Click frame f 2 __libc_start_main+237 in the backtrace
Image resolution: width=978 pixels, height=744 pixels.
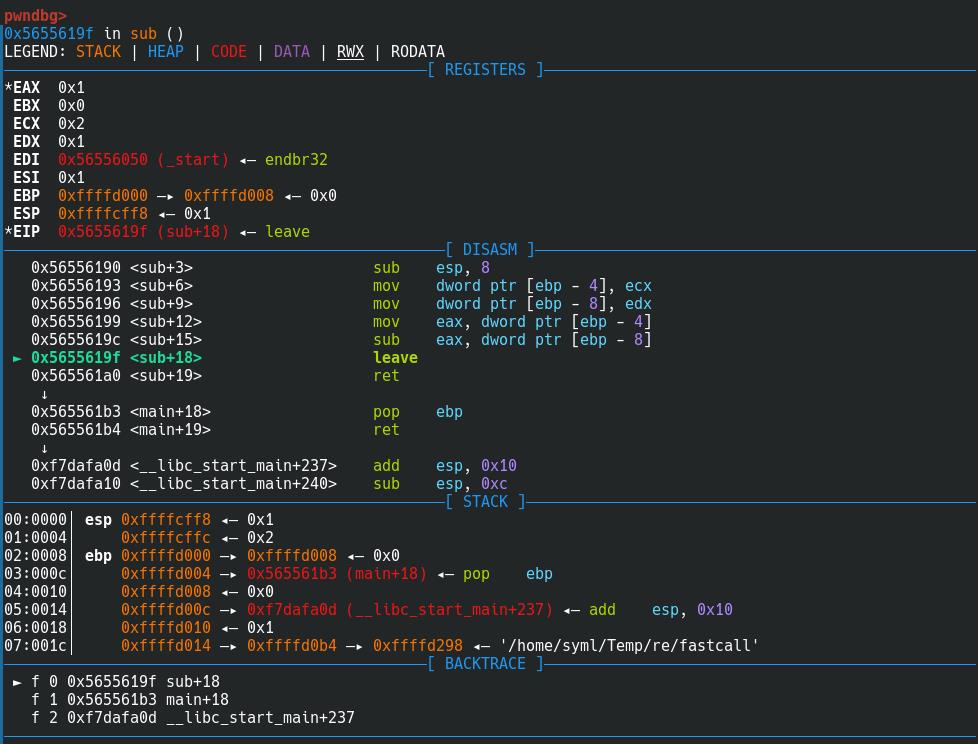click(193, 718)
